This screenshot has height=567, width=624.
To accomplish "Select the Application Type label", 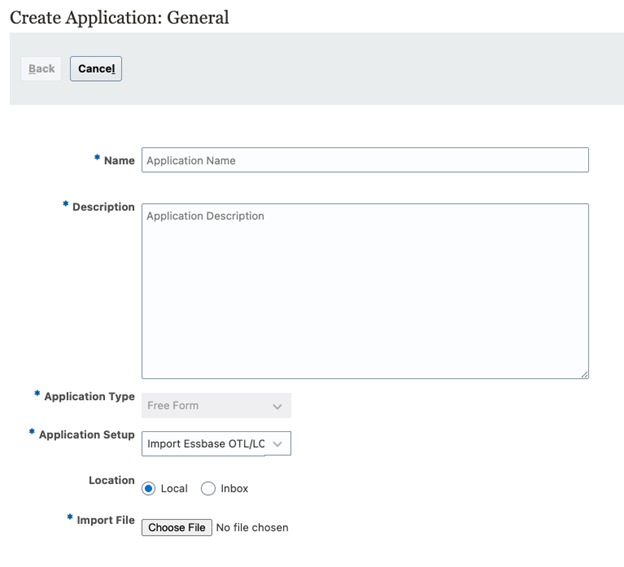I will pyautogui.click(x=89, y=397).
